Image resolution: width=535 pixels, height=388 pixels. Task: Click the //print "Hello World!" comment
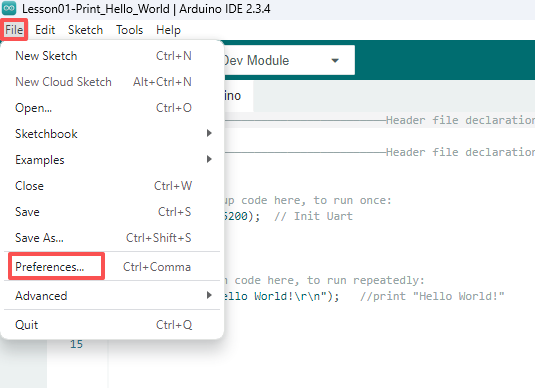(432, 296)
